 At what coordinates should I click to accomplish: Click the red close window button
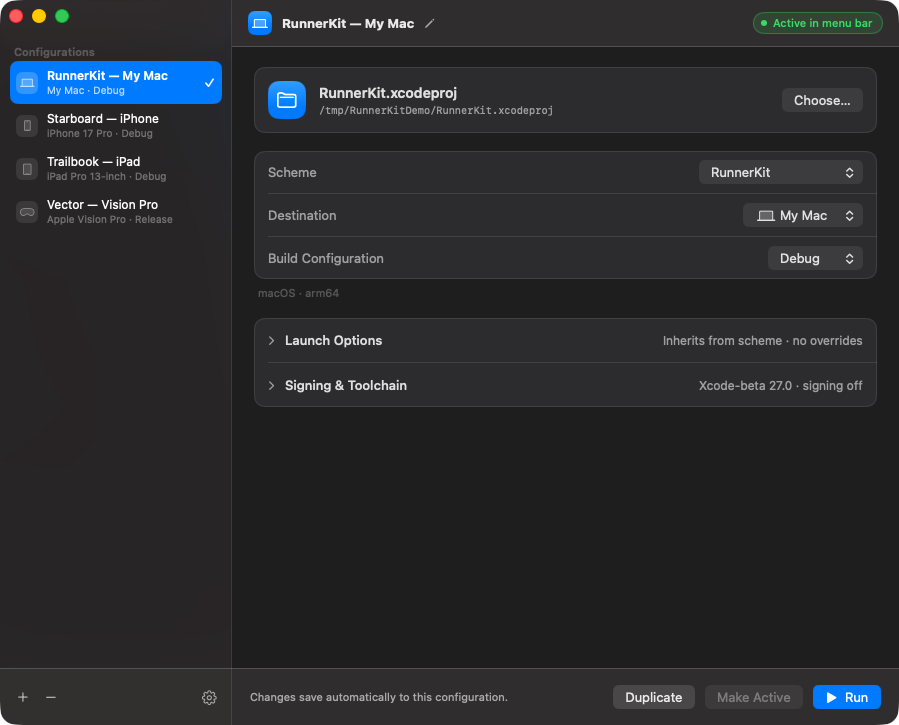coord(16,16)
